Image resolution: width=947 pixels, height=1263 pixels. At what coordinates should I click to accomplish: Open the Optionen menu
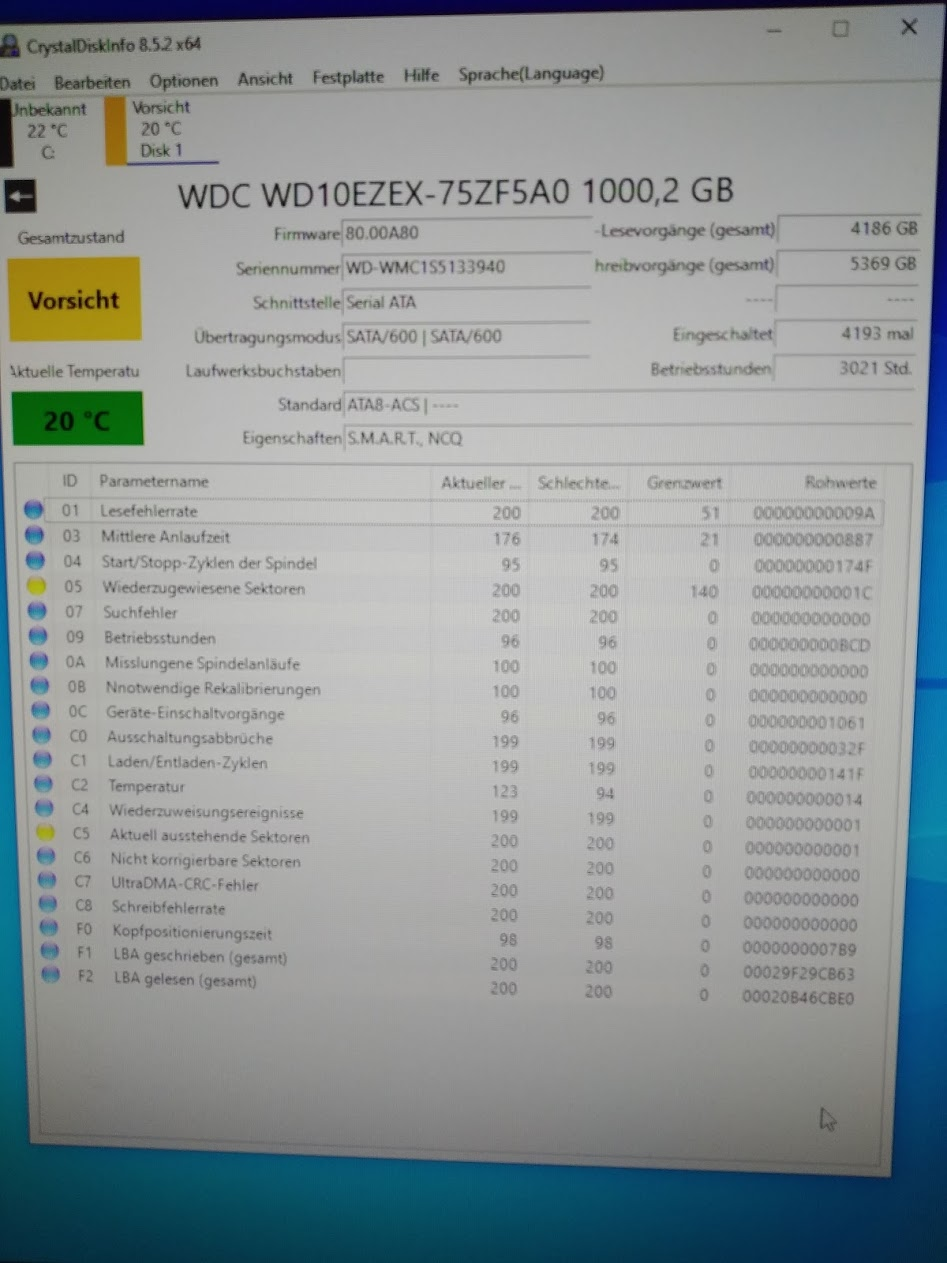pyautogui.click(x=184, y=81)
